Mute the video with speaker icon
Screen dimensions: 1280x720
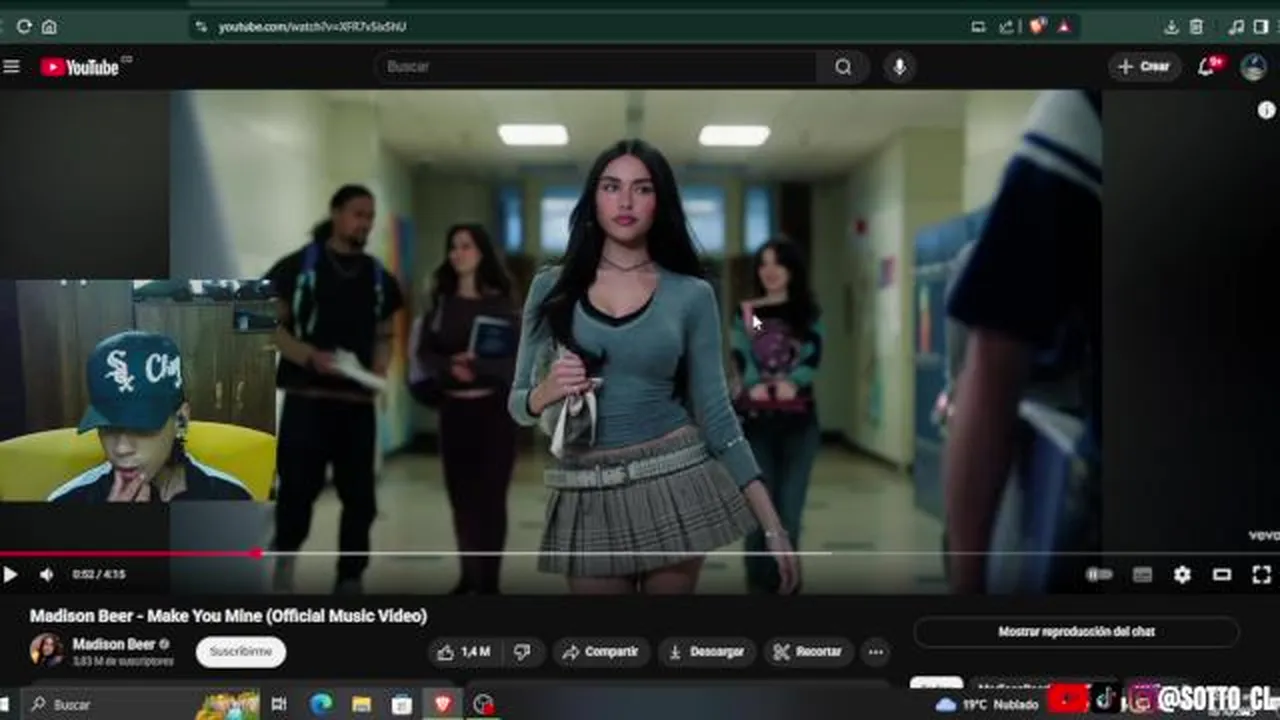tap(46, 574)
